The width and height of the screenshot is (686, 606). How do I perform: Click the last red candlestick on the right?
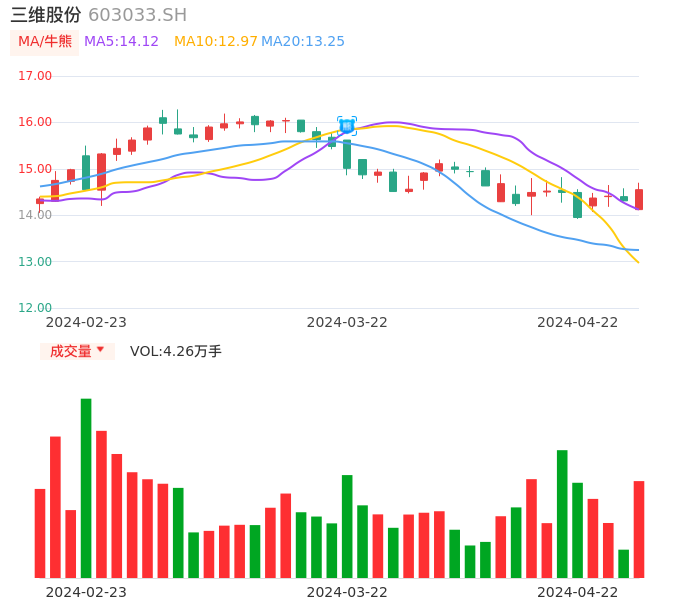point(639,199)
